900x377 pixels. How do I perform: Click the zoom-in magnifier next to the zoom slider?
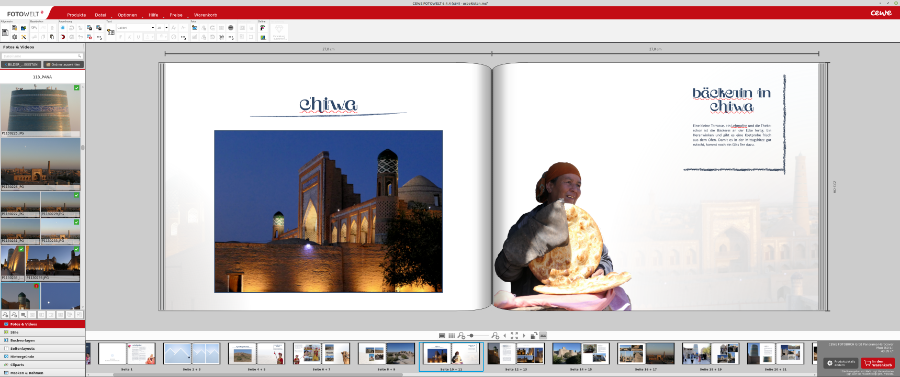coord(495,335)
